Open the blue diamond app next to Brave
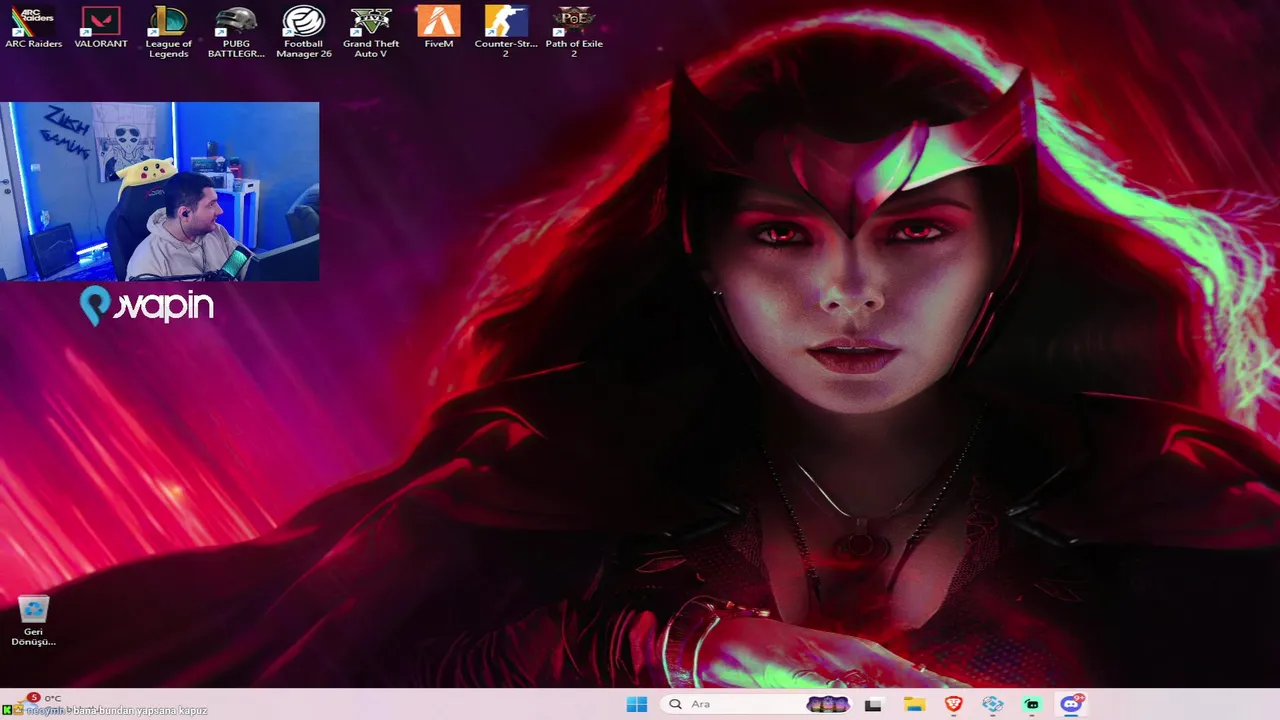Image resolution: width=1280 pixels, height=720 pixels. point(993,704)
